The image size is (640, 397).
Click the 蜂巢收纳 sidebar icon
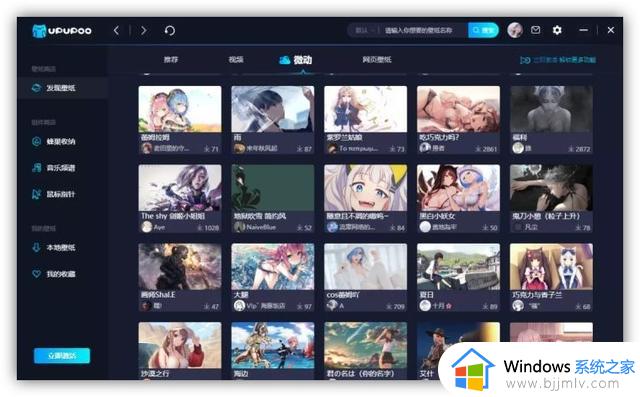(36, 142)
